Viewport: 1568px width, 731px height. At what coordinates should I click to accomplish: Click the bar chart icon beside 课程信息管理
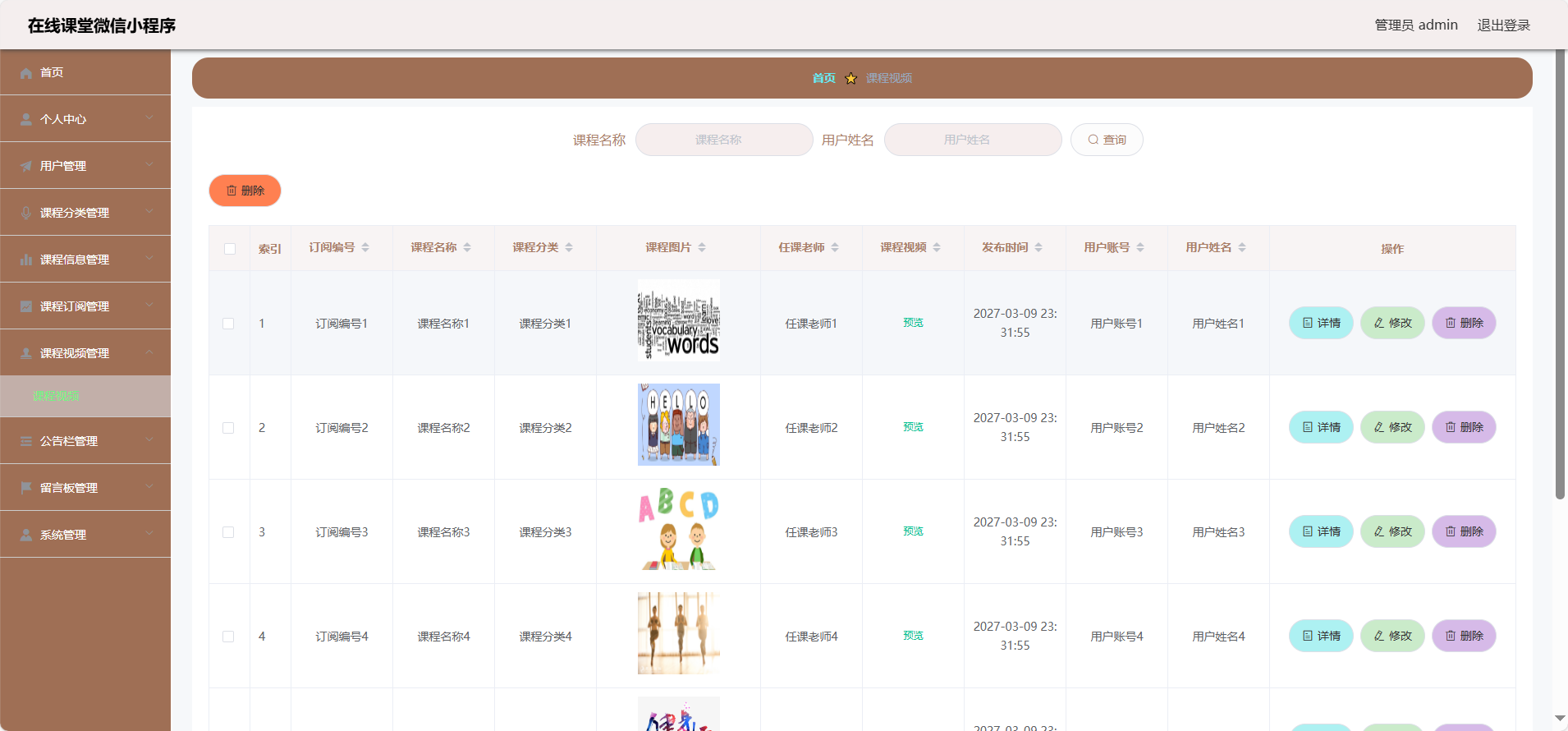(x=26, y=260)
